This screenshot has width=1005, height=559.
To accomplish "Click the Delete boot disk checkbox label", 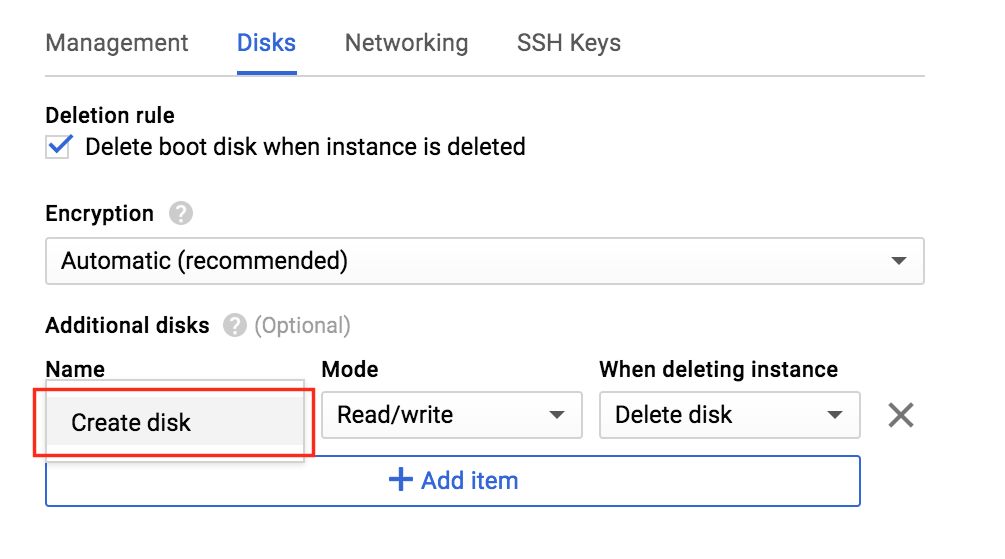I will click(x=305, y=147).
